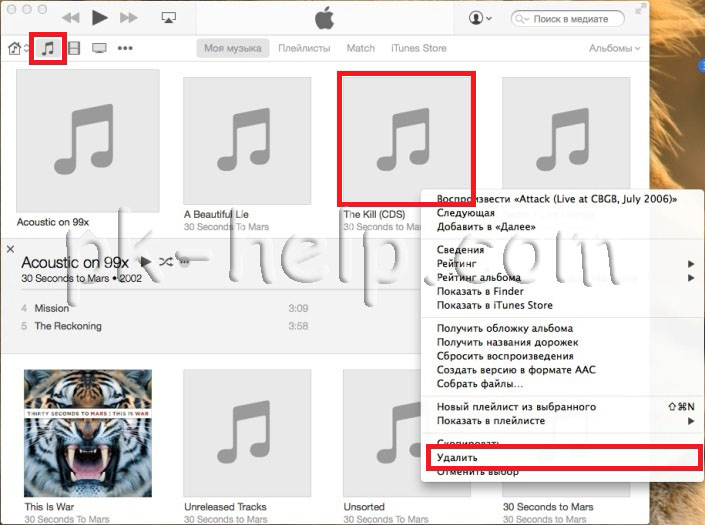Choose Воспроизвести «Attack (Live at CBGB…)» menu item
The height and width of the screenshot is (525, 705).
(562, 199)
